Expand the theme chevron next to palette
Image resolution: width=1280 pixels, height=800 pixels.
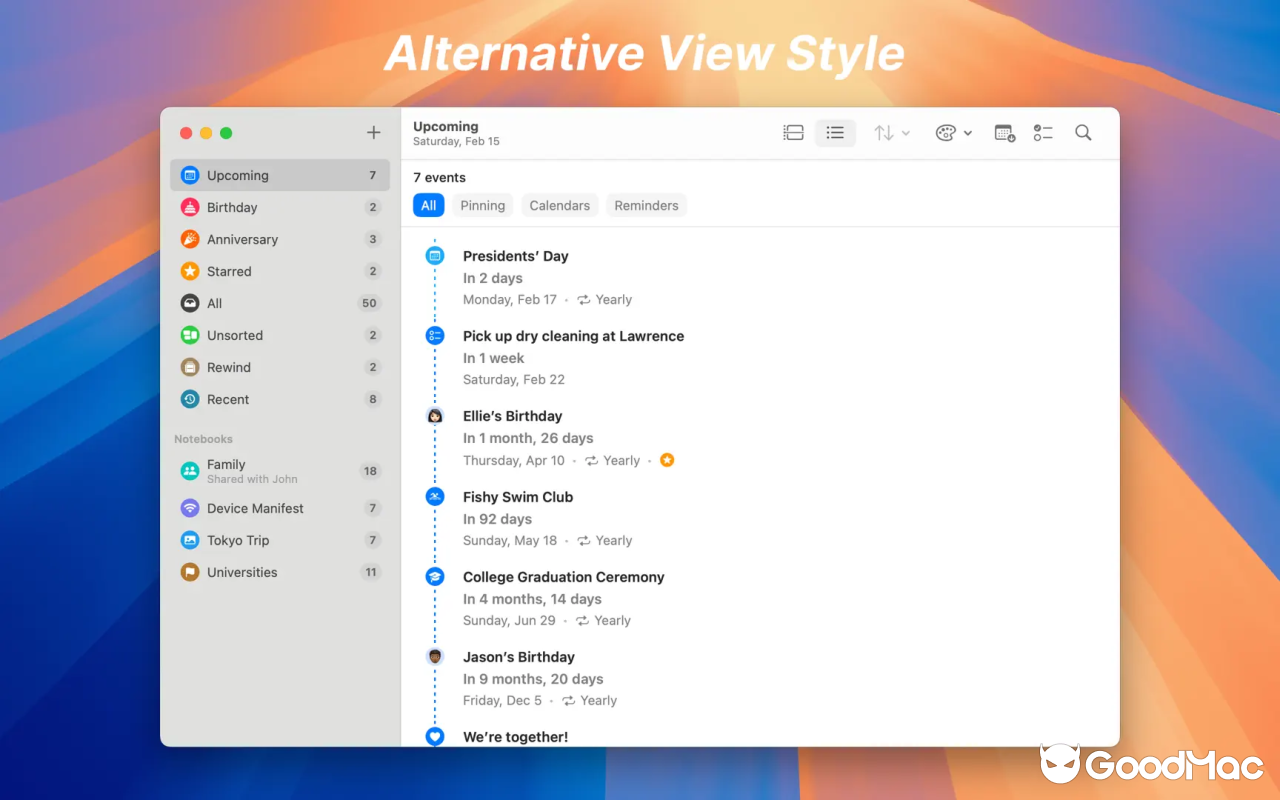967,132
